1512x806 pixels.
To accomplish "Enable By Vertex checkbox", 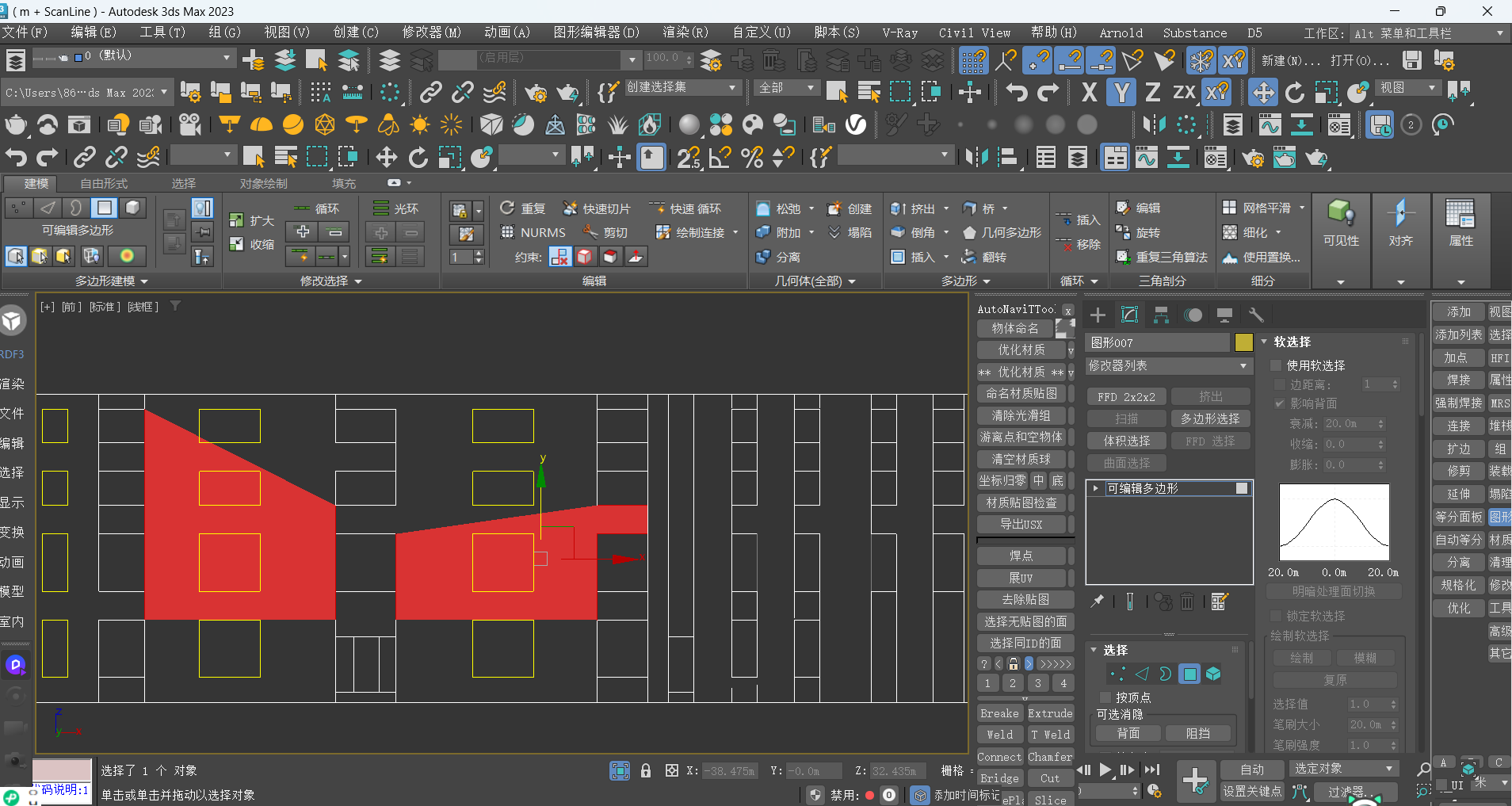I will [1105, 697].
